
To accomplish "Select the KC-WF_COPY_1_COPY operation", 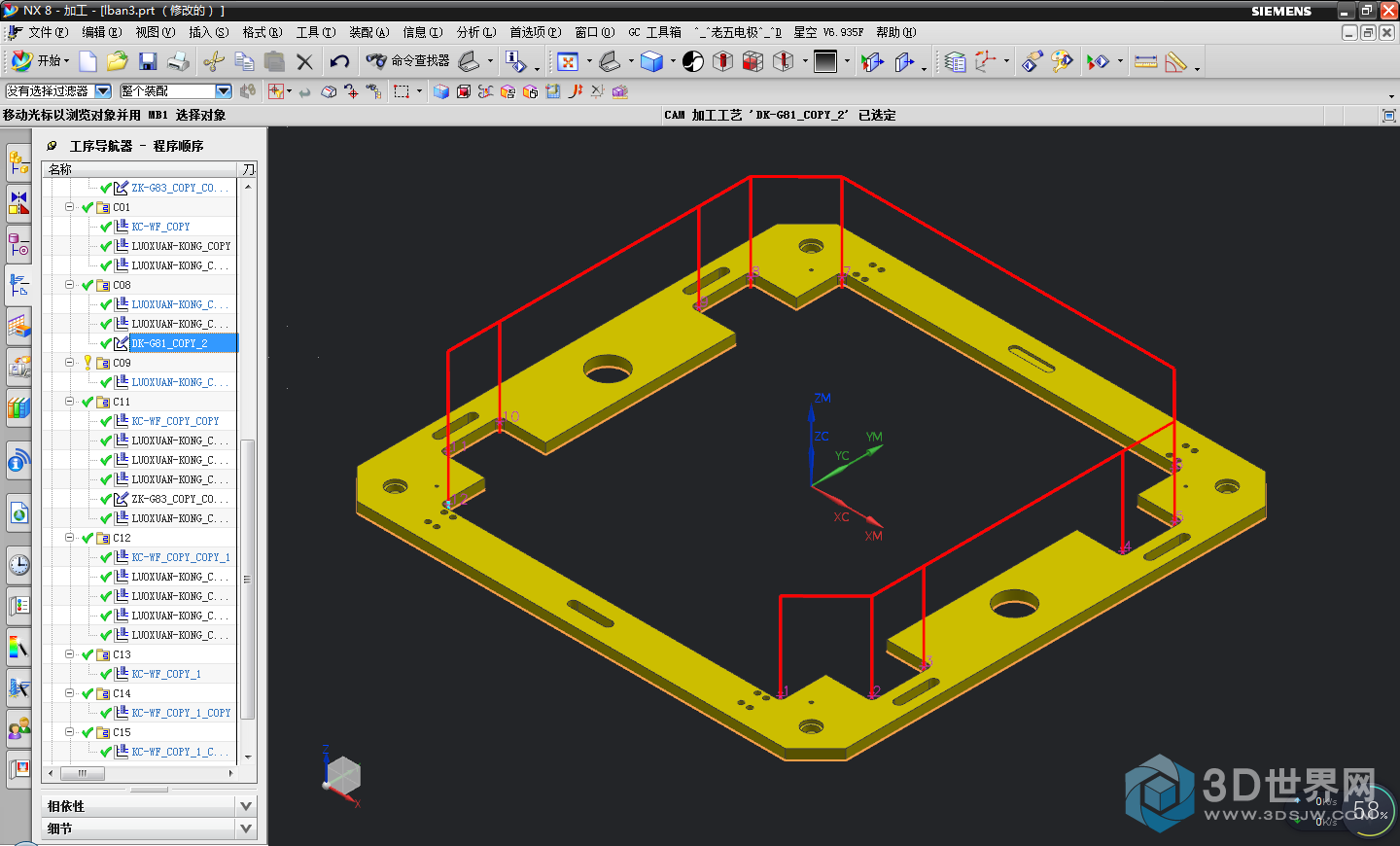I will pyautogui.click(x=181, y=713).
